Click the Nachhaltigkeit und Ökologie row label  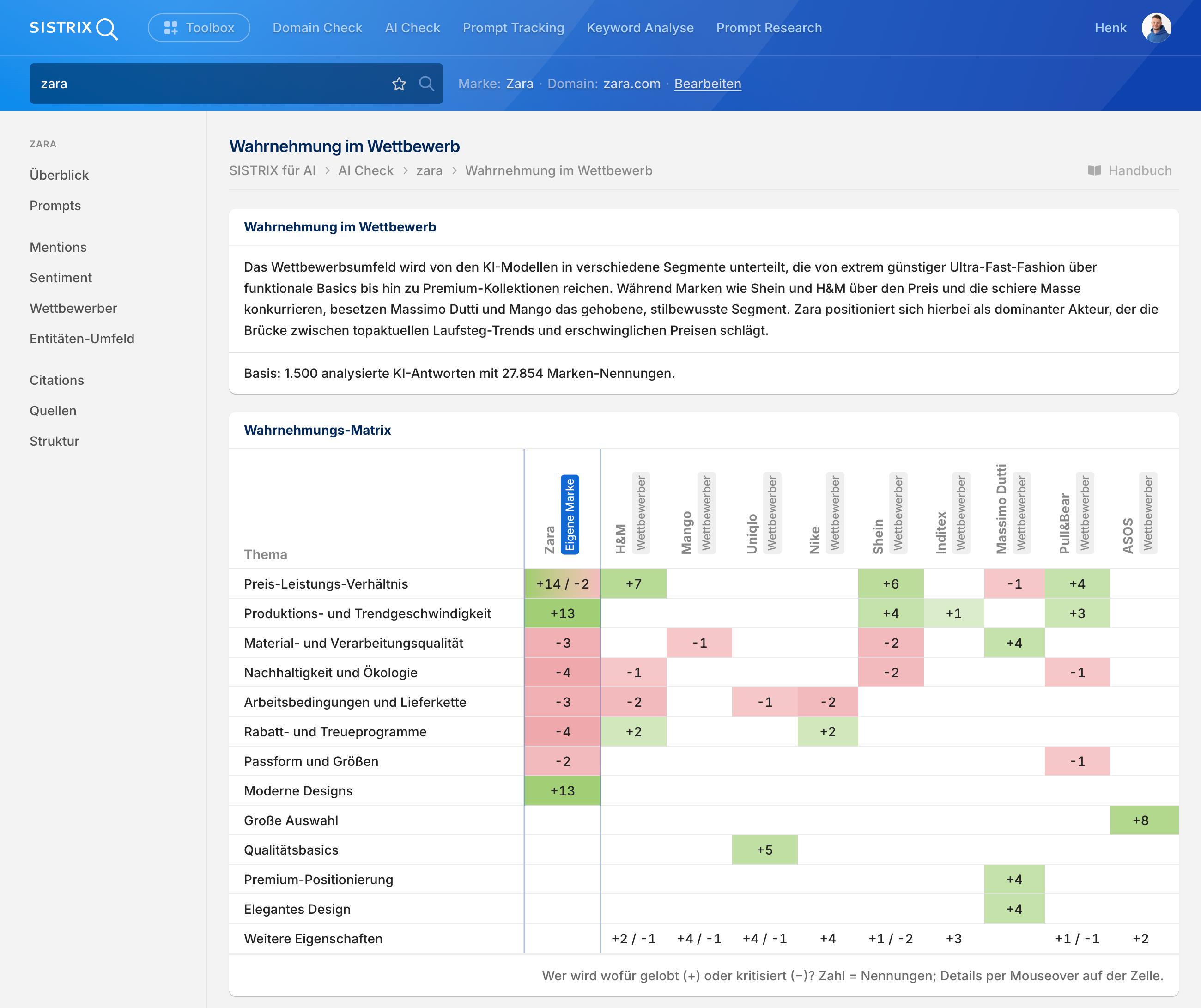click(x=331, y=672)
